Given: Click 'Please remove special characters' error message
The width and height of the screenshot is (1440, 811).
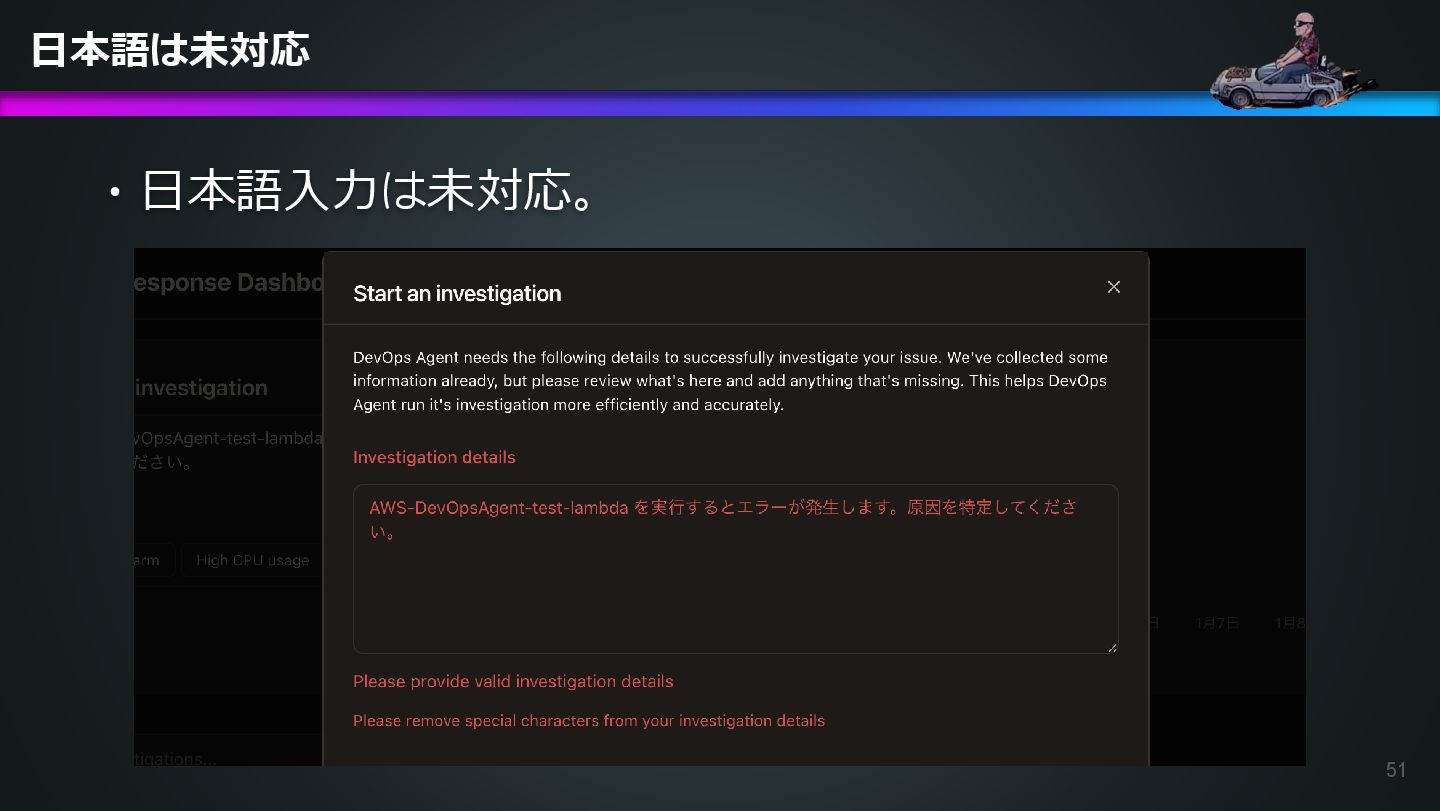Looking at the screenshot, I should 589,720.
